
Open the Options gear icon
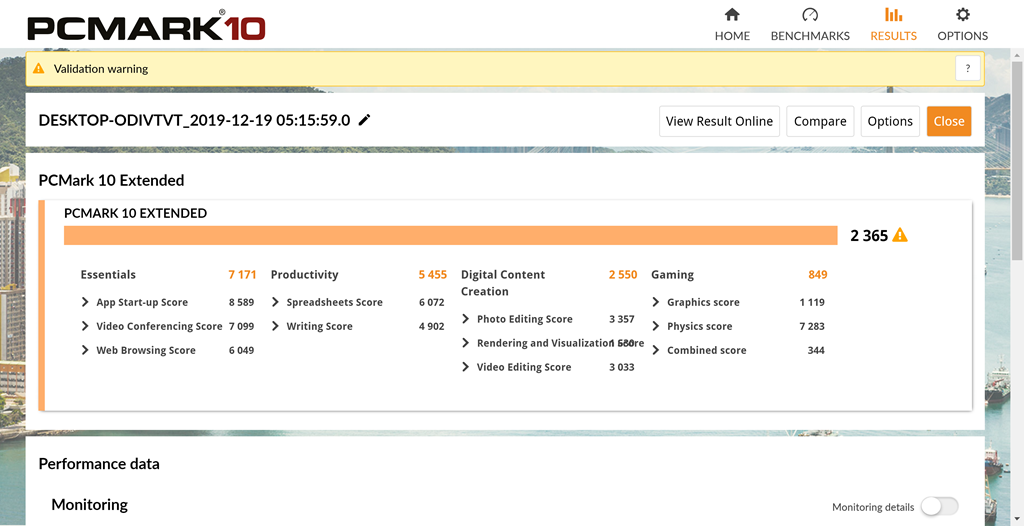963,15
